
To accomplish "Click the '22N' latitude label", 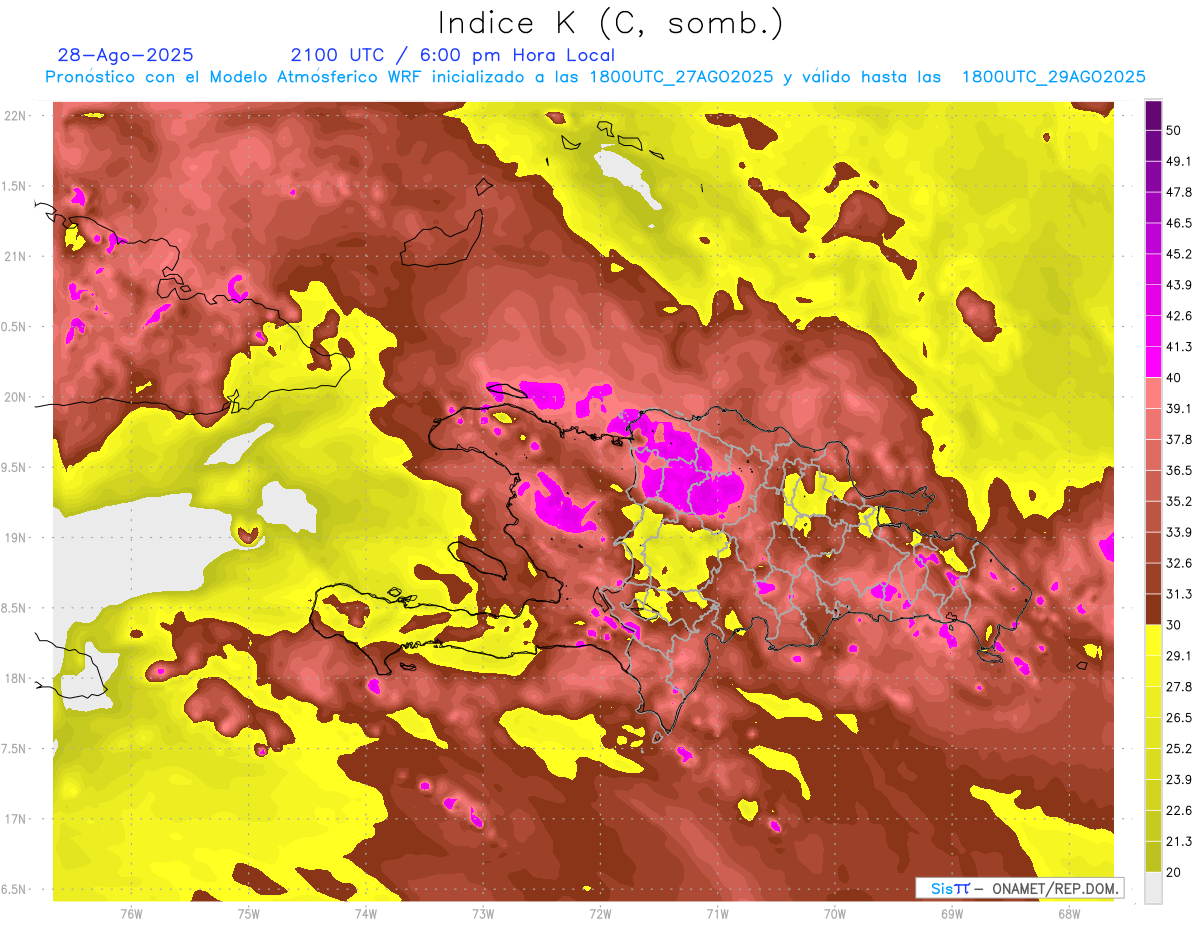I will 15,116.
